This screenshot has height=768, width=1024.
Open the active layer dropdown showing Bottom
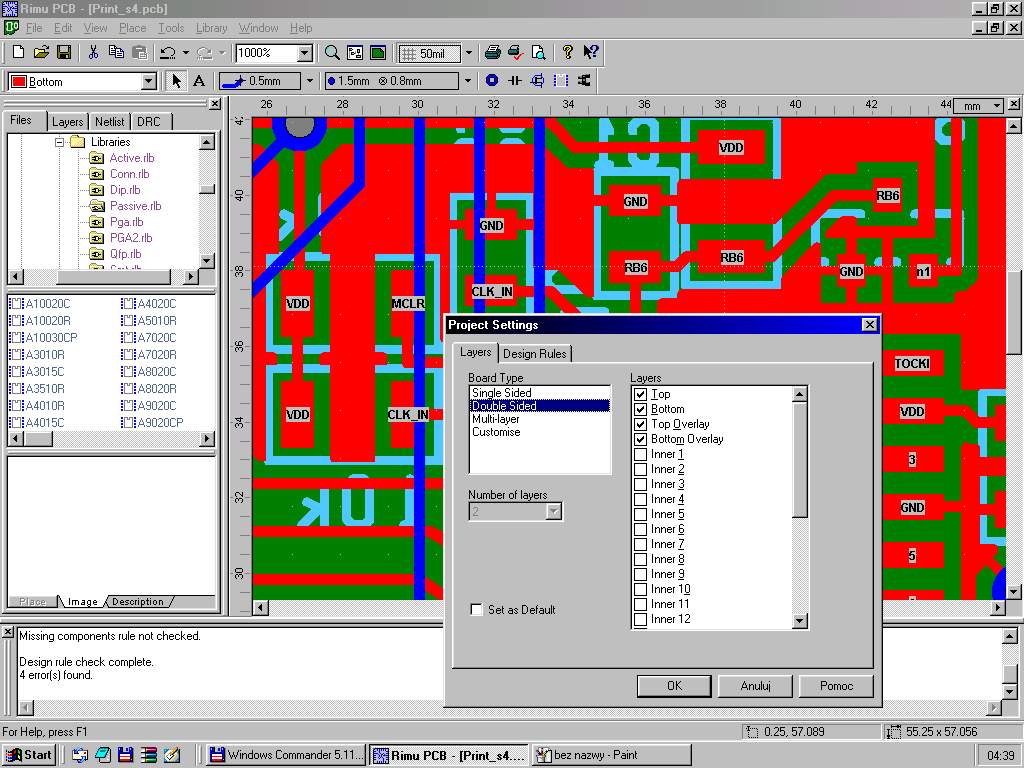pyautogui.click(x=149, y=82)
